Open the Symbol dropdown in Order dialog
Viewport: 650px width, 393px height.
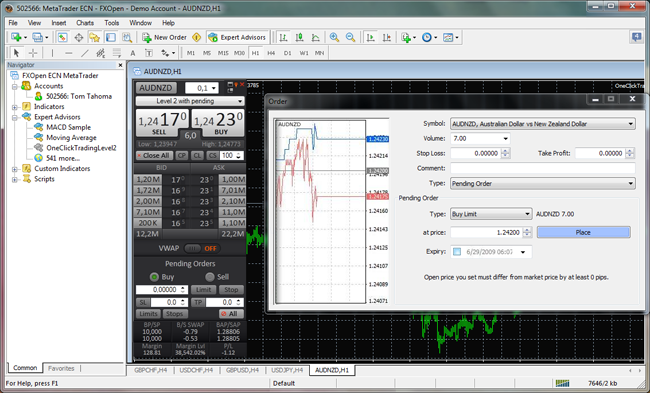(x=543, y=124)
